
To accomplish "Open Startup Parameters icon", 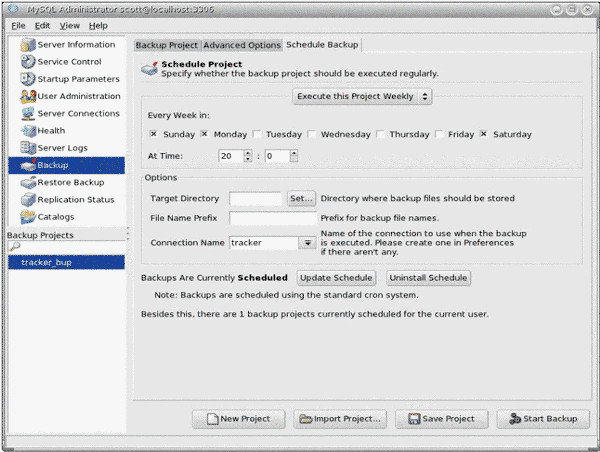I will pyautogui.click(x=28, y=79).
